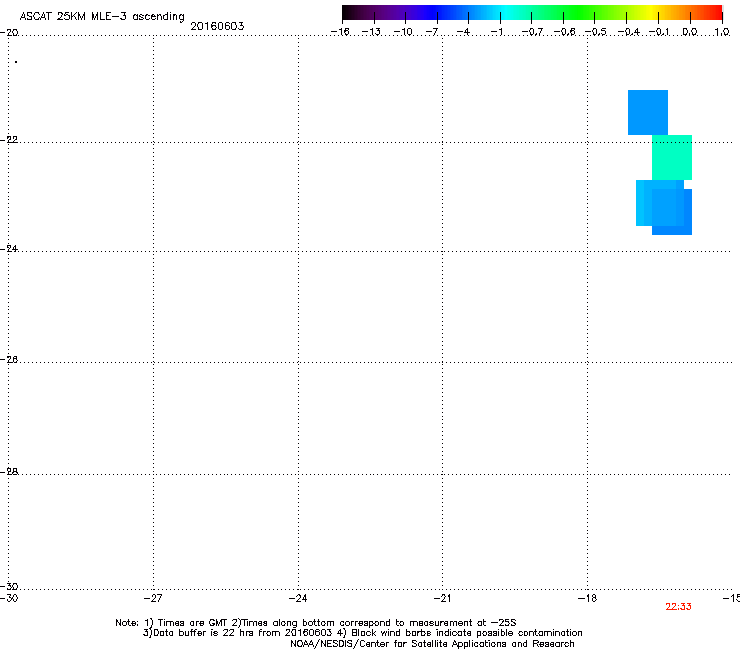Click the -4 colorbar tick label
Screen dimensions: 740x650
(x=463, y=32)
